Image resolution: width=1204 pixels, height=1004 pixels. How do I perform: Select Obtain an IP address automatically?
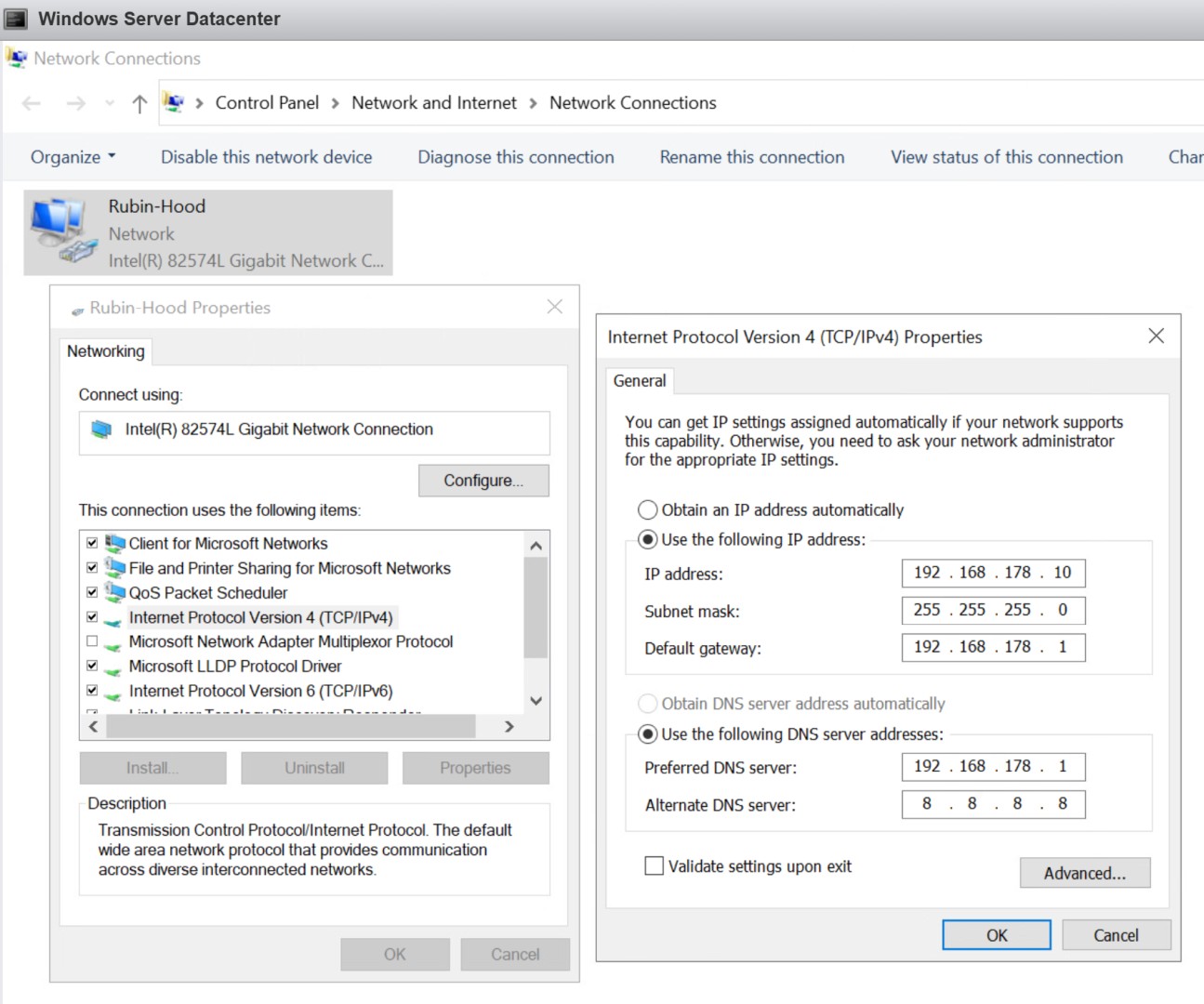point(648,509)
